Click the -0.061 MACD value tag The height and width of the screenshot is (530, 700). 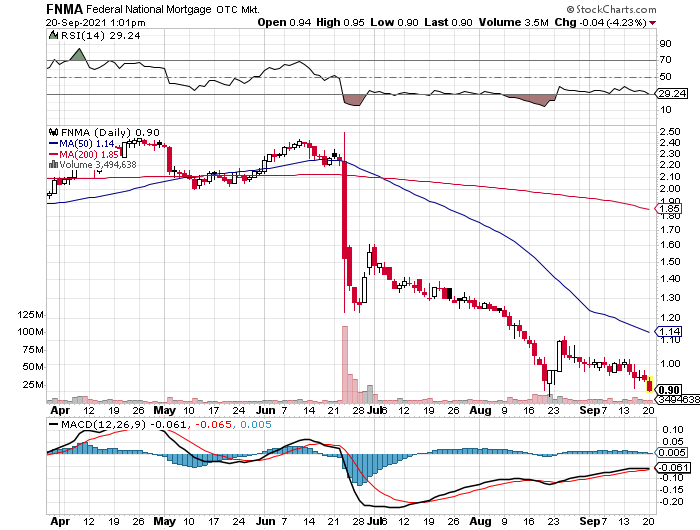click(x=672, y=468)
